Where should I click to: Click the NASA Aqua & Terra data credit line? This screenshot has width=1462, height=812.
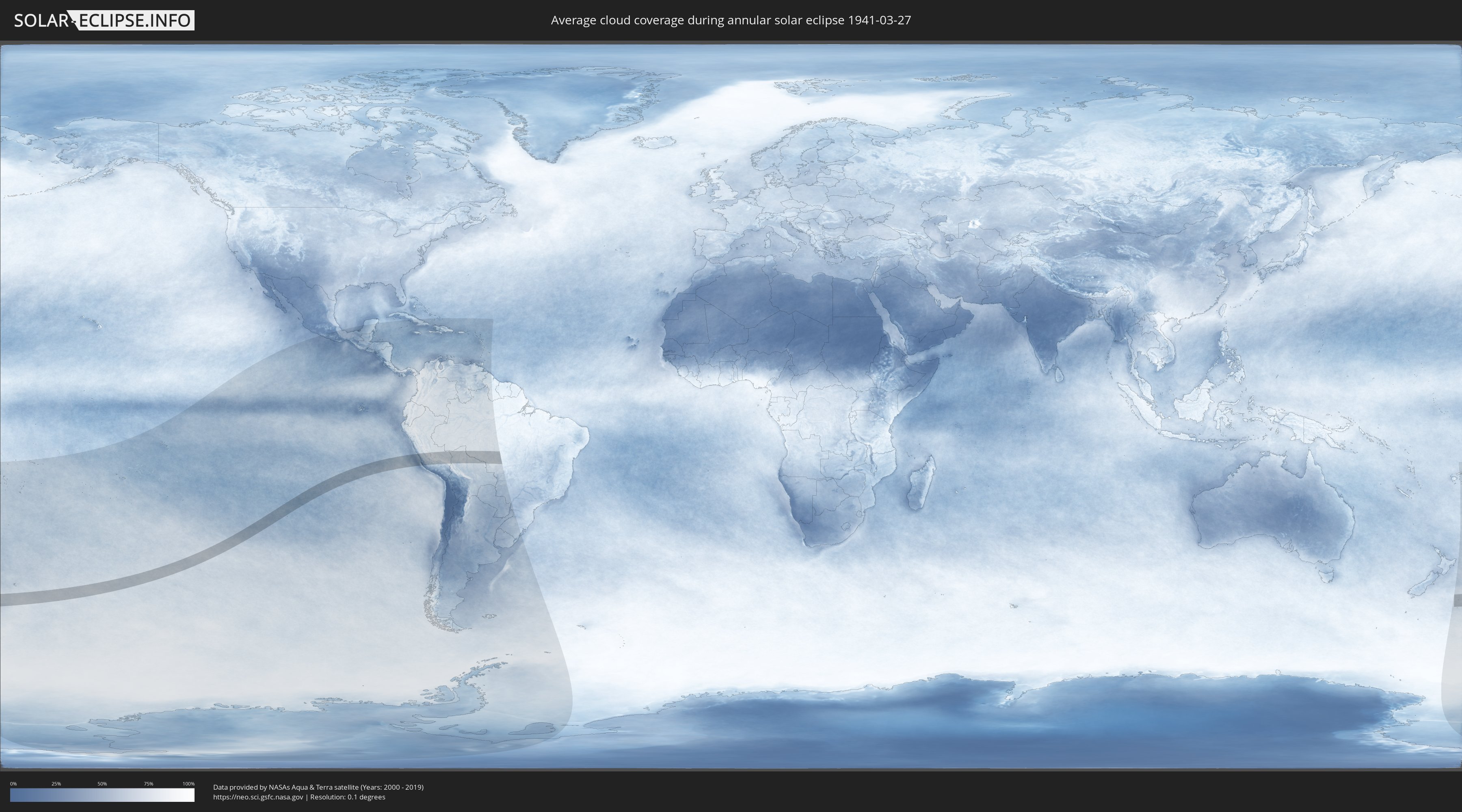(318, 787)
